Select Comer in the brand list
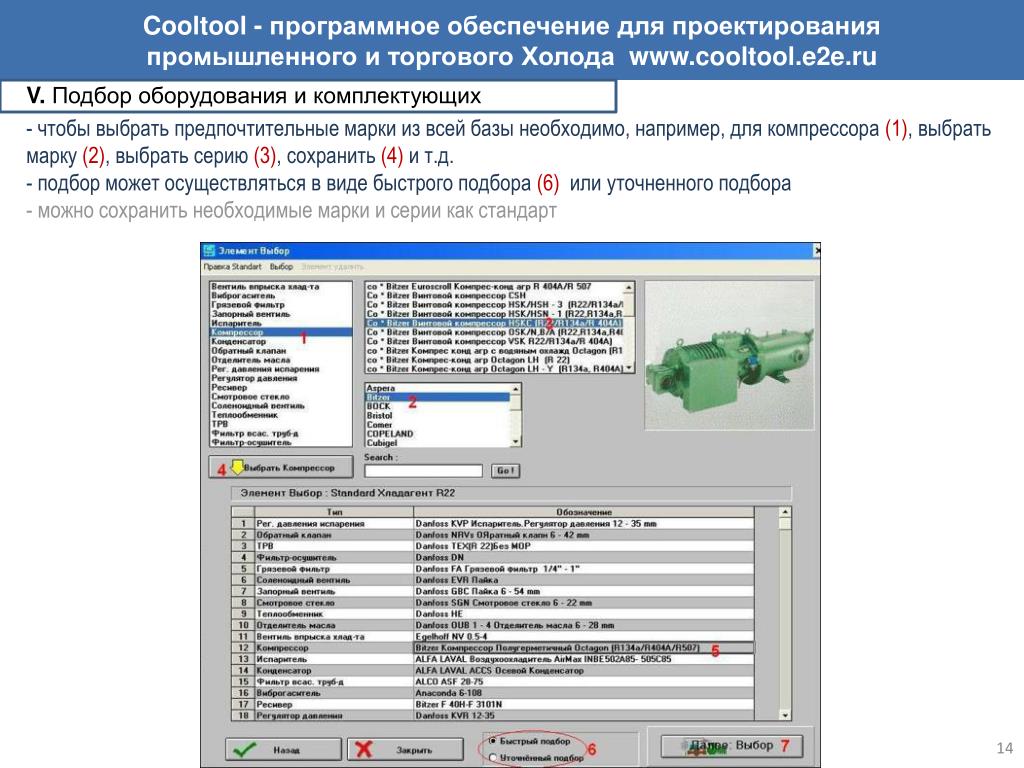Image resolution: width=1024 pixels, height=768 pixels. pyautogui.click(x=438, y=424)
